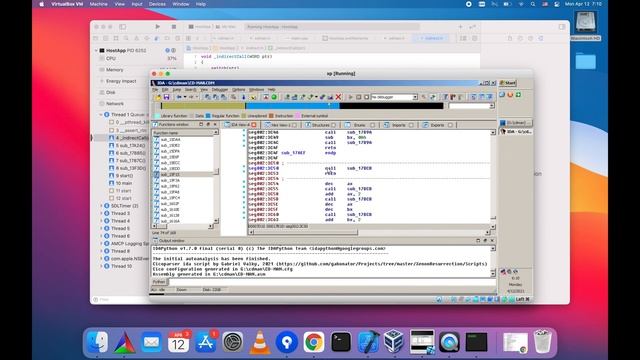Viewport: 640px width, 360px height.
Task: Open the Apple menu
Action: click(x=41, y=4)
